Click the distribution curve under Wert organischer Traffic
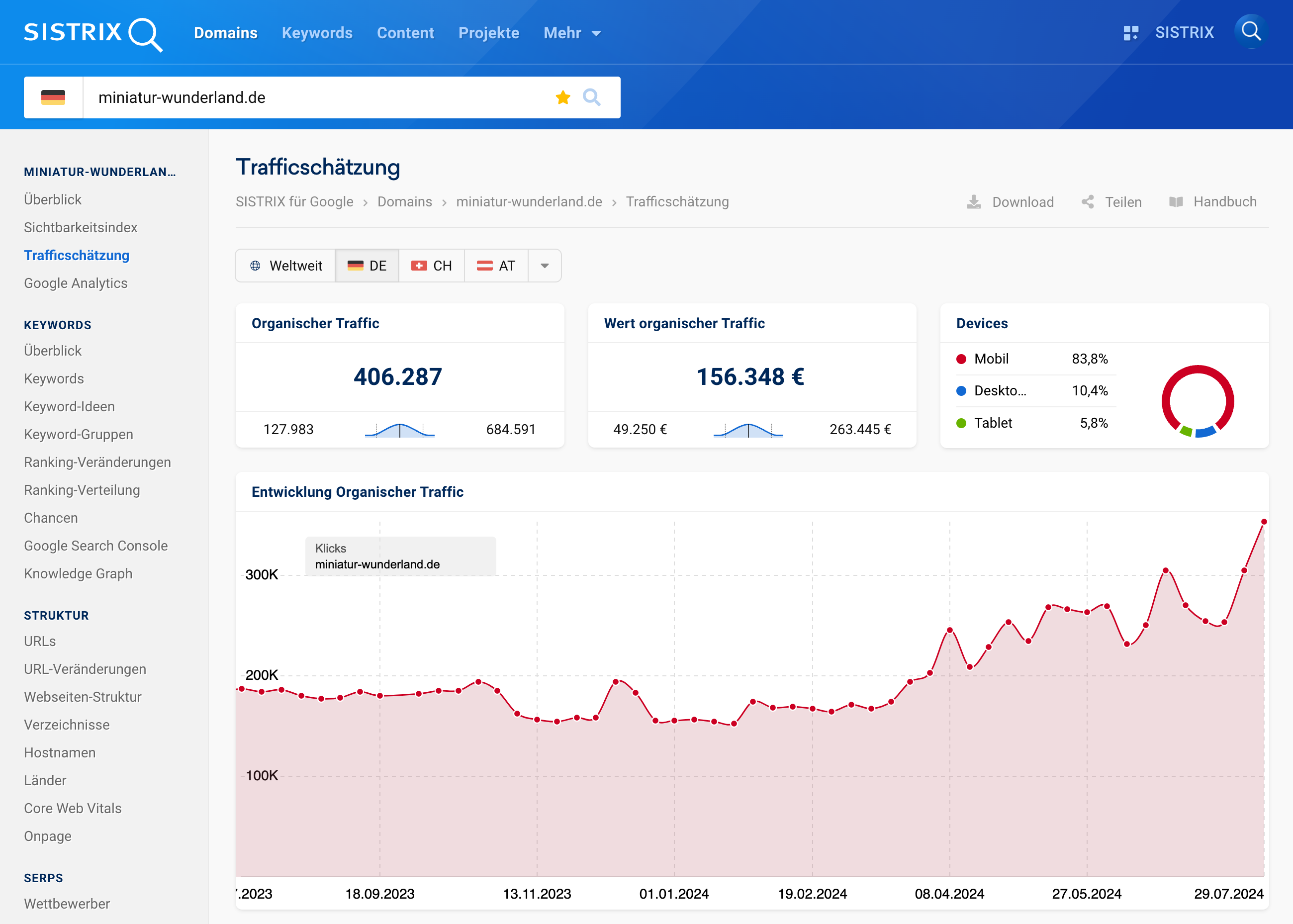Viewport: 1293px width, 924px height. pyautogui.click(x=748, y=430)
